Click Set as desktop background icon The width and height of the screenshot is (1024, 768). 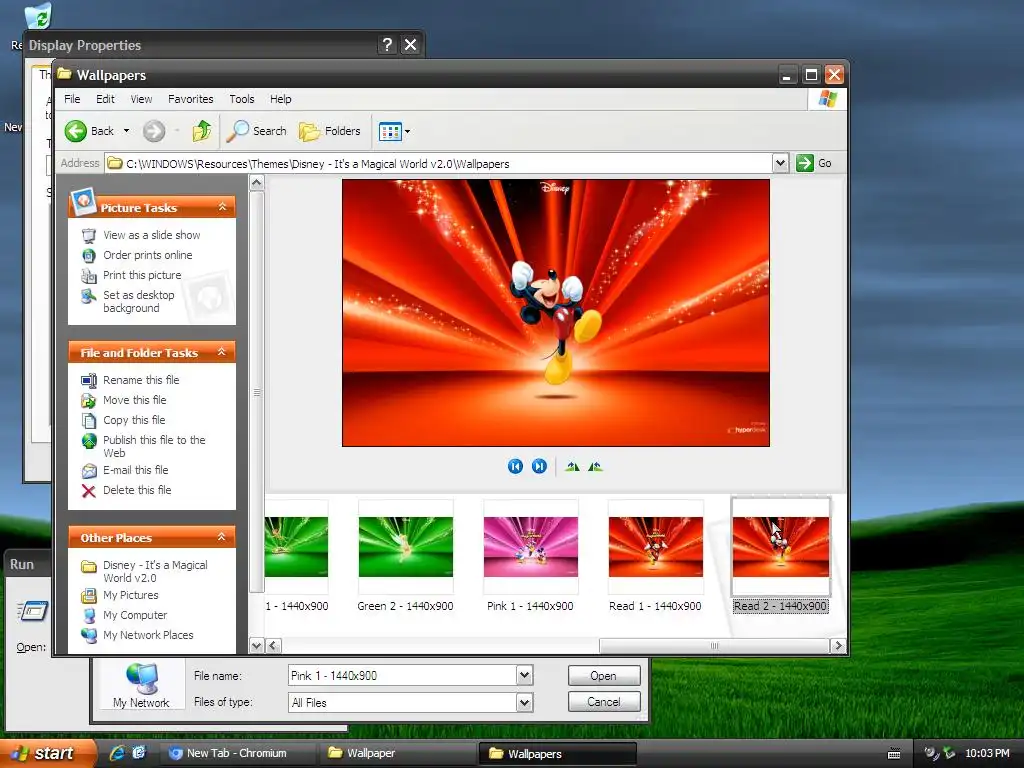[89, 296]
